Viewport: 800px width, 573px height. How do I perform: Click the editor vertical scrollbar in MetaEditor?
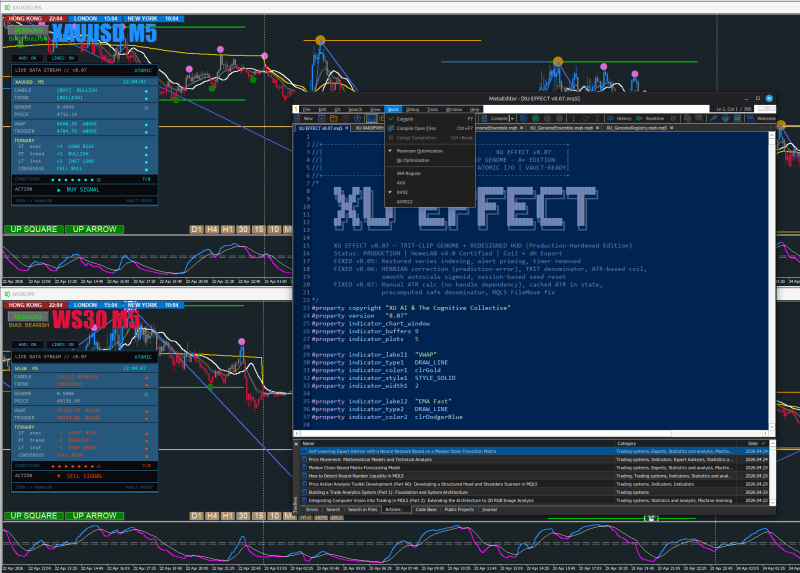pyautogui.click(x=771, y=281)
